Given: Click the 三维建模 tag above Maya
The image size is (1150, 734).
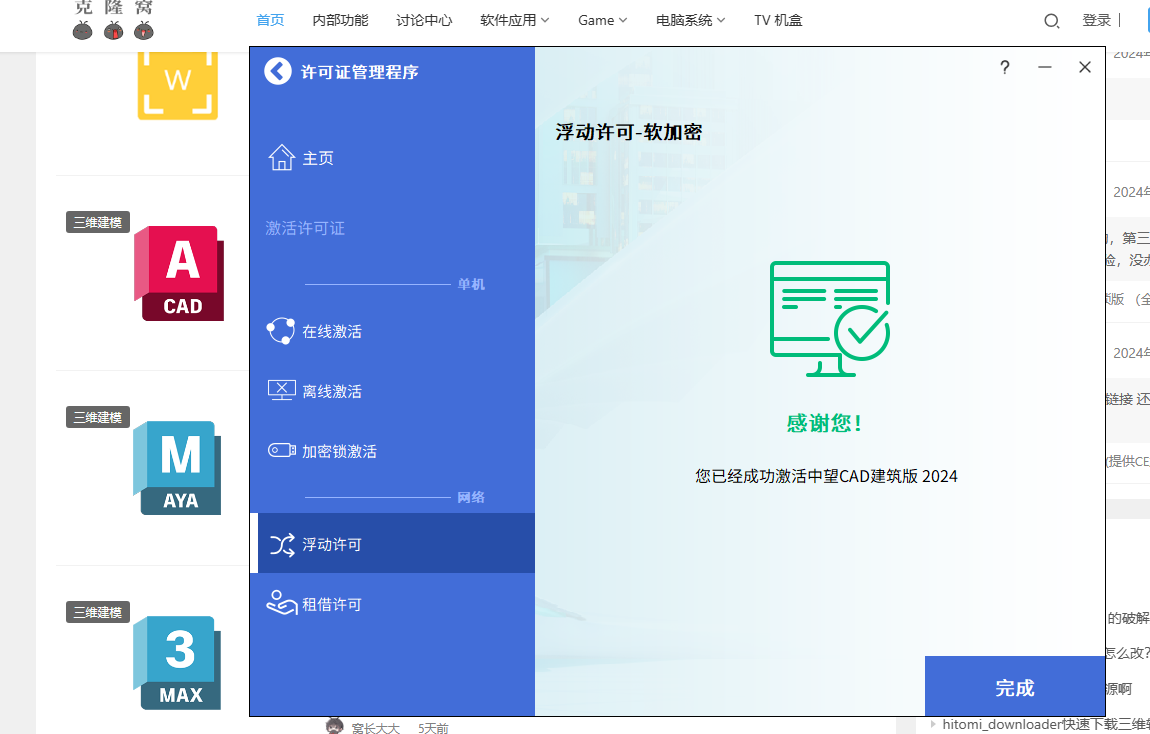Looking at the screenshot, I should point(98,417).
